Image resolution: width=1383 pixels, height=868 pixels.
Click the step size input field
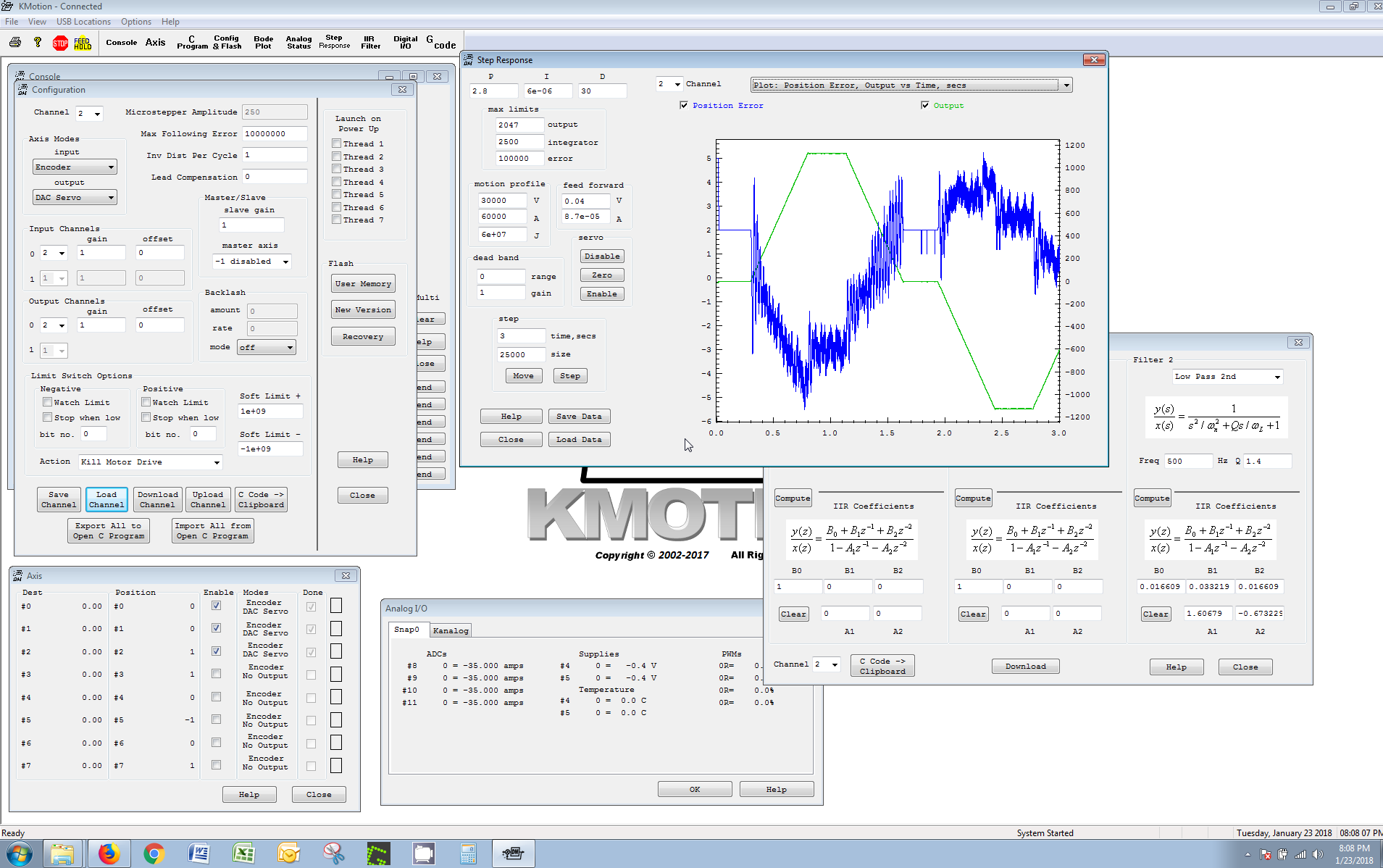(x=520, y=355)
